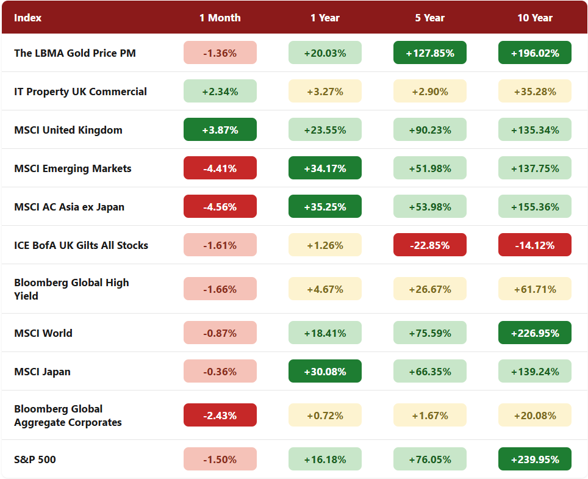This screenshot has width=588, height=479.
Task: Open Bloomberg Global High Yield row label
Action: [71, 289]
